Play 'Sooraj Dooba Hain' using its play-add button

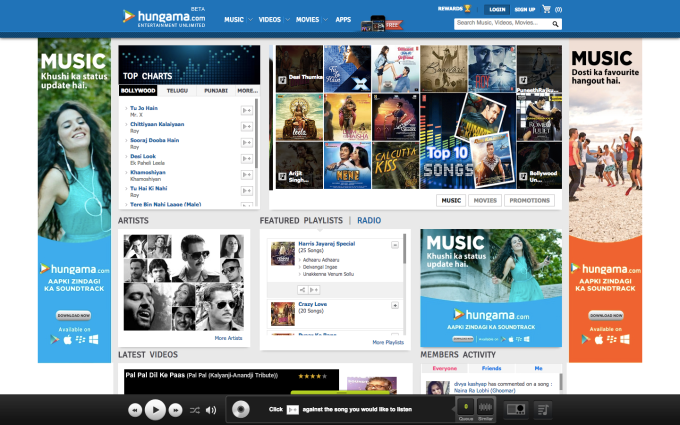(247, 143)
